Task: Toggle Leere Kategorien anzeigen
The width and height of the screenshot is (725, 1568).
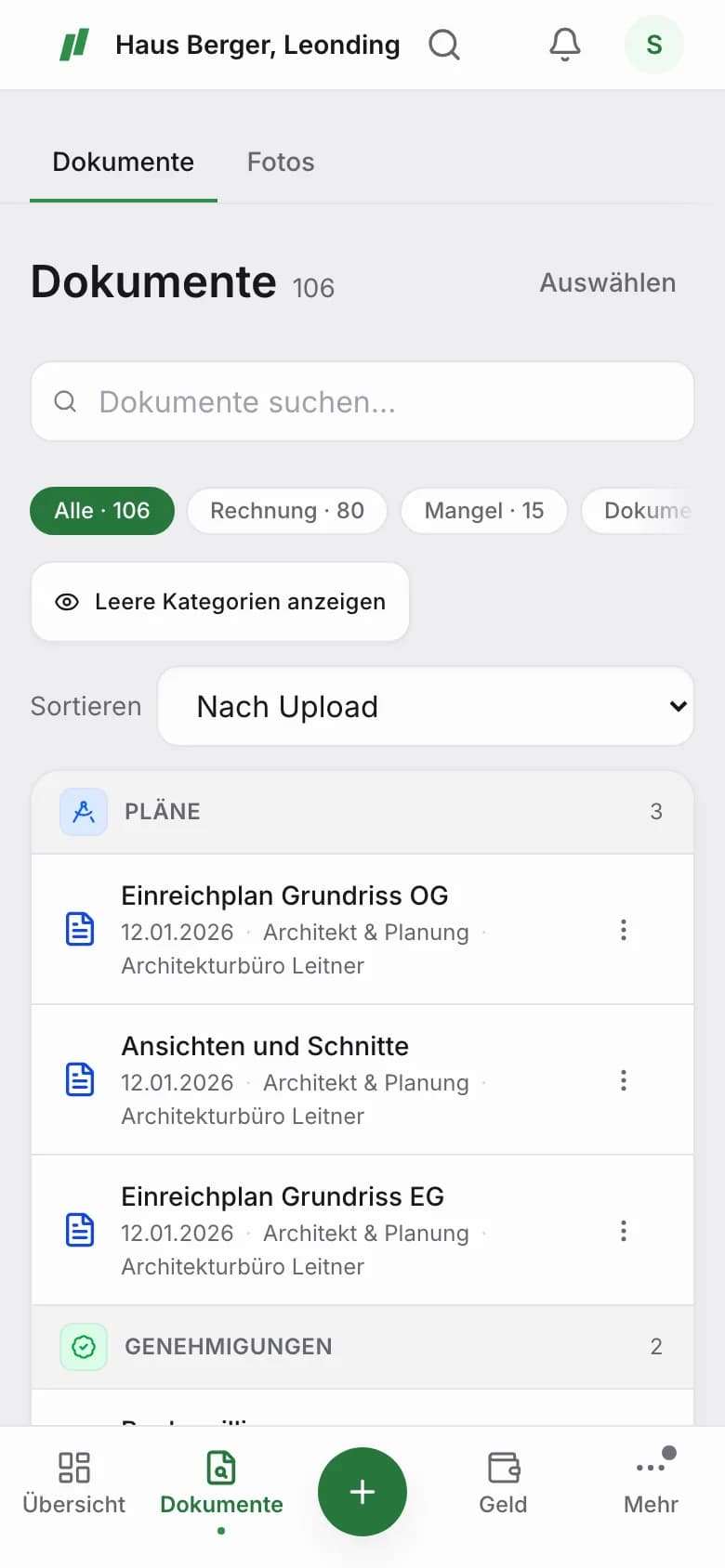Action: coord(220,602)
